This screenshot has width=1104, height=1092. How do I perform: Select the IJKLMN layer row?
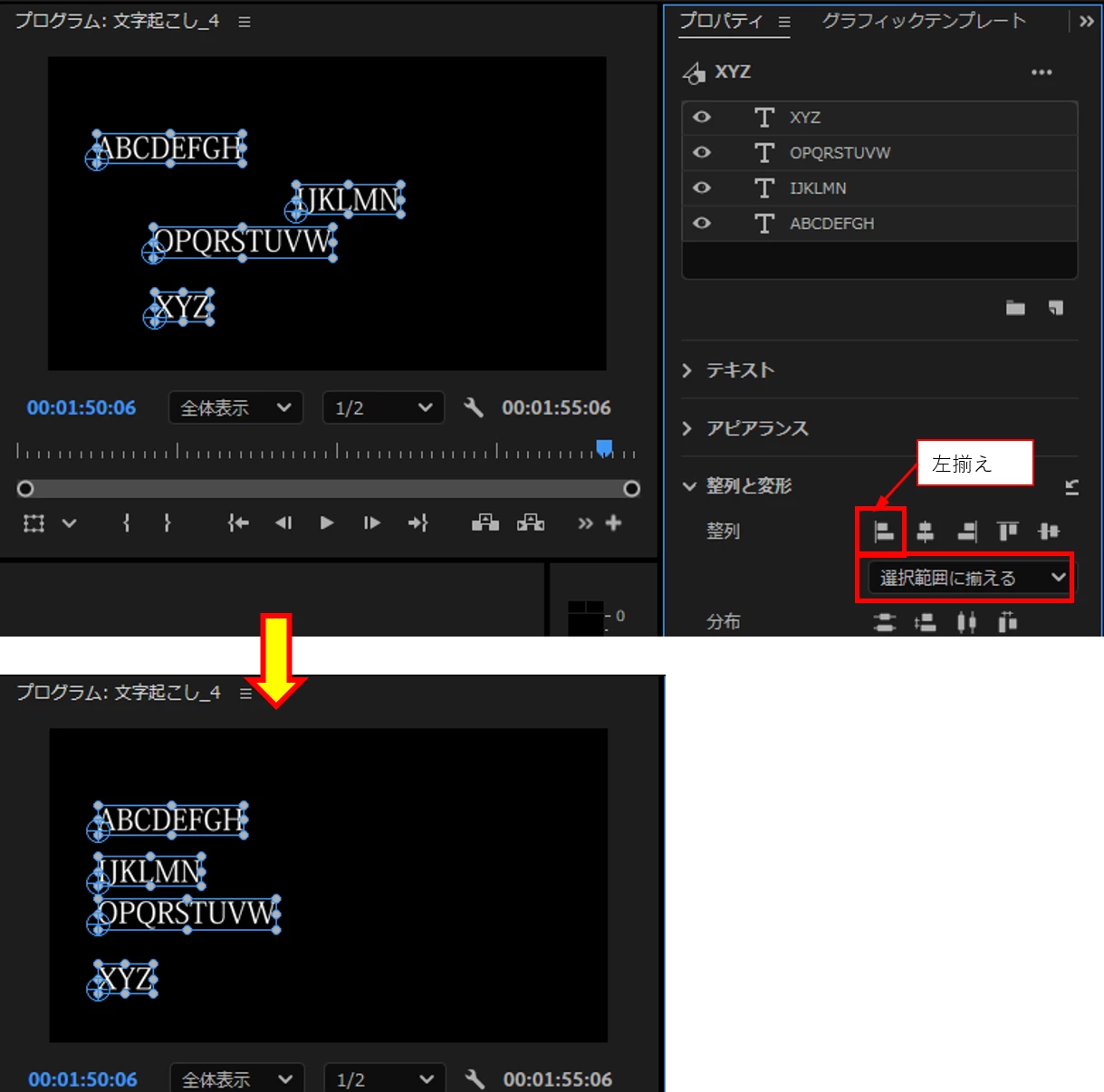point(879,188)
